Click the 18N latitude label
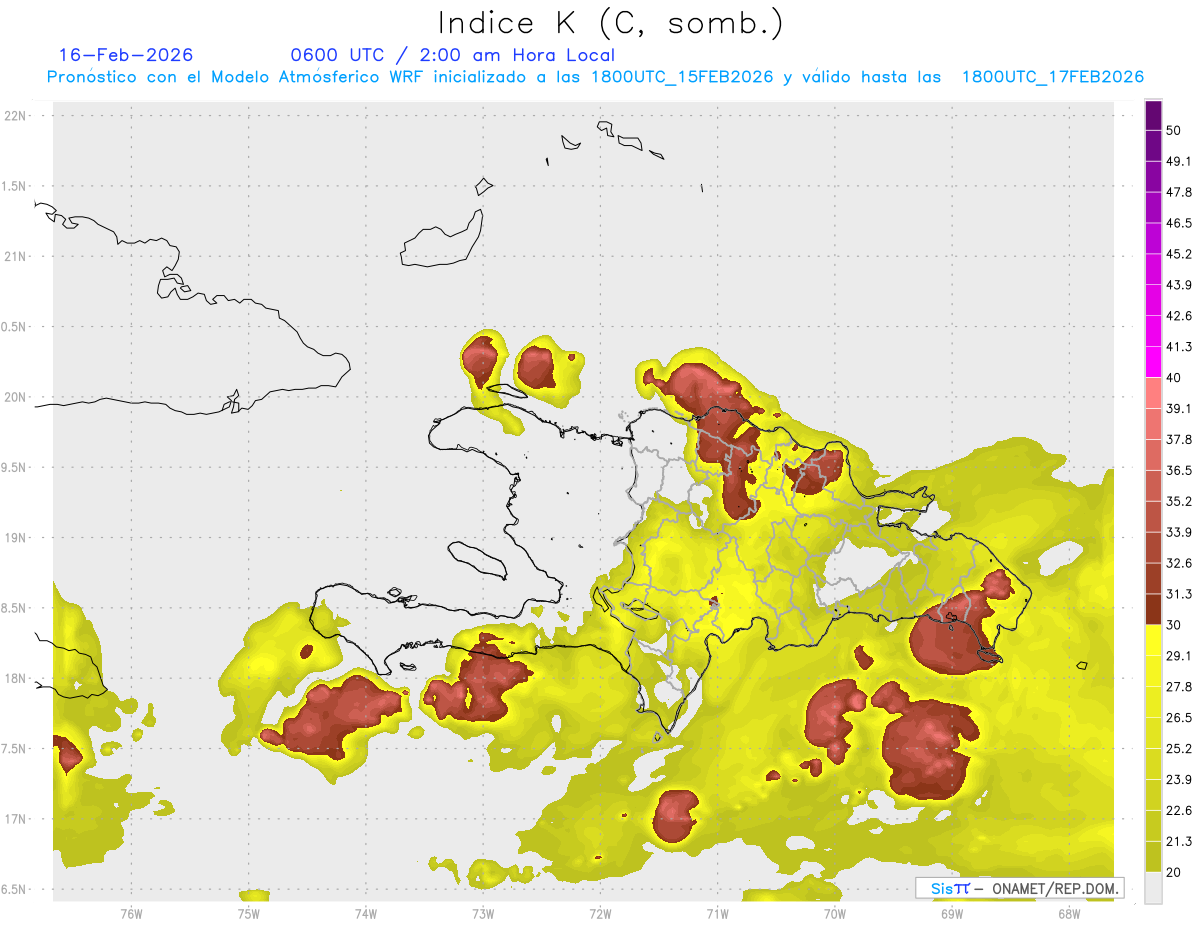Image resolution: width=1200 pixels, height=927 pixels. pos(17,679)
